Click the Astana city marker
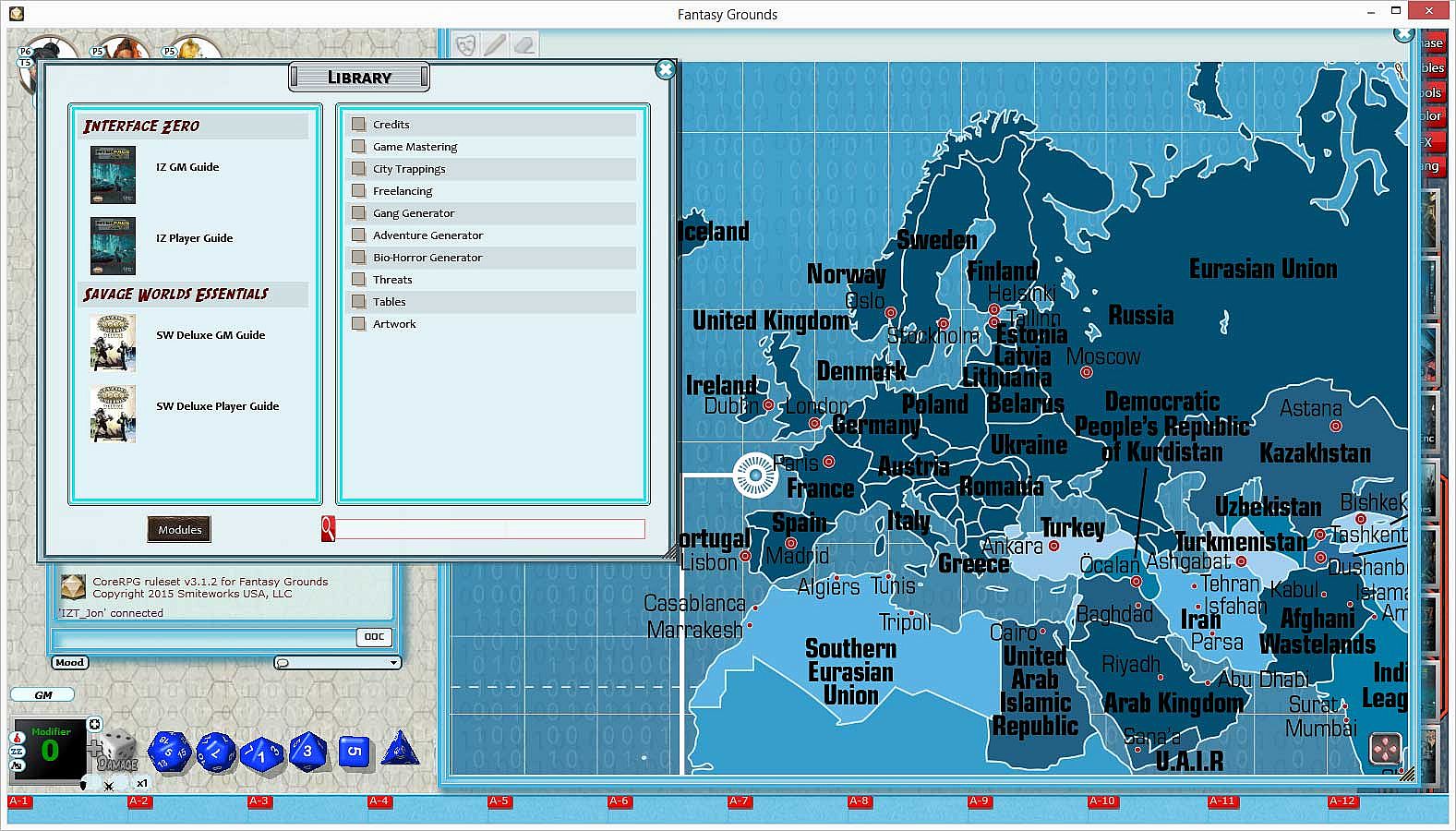1456x831 pixels. click(1335, 426)
